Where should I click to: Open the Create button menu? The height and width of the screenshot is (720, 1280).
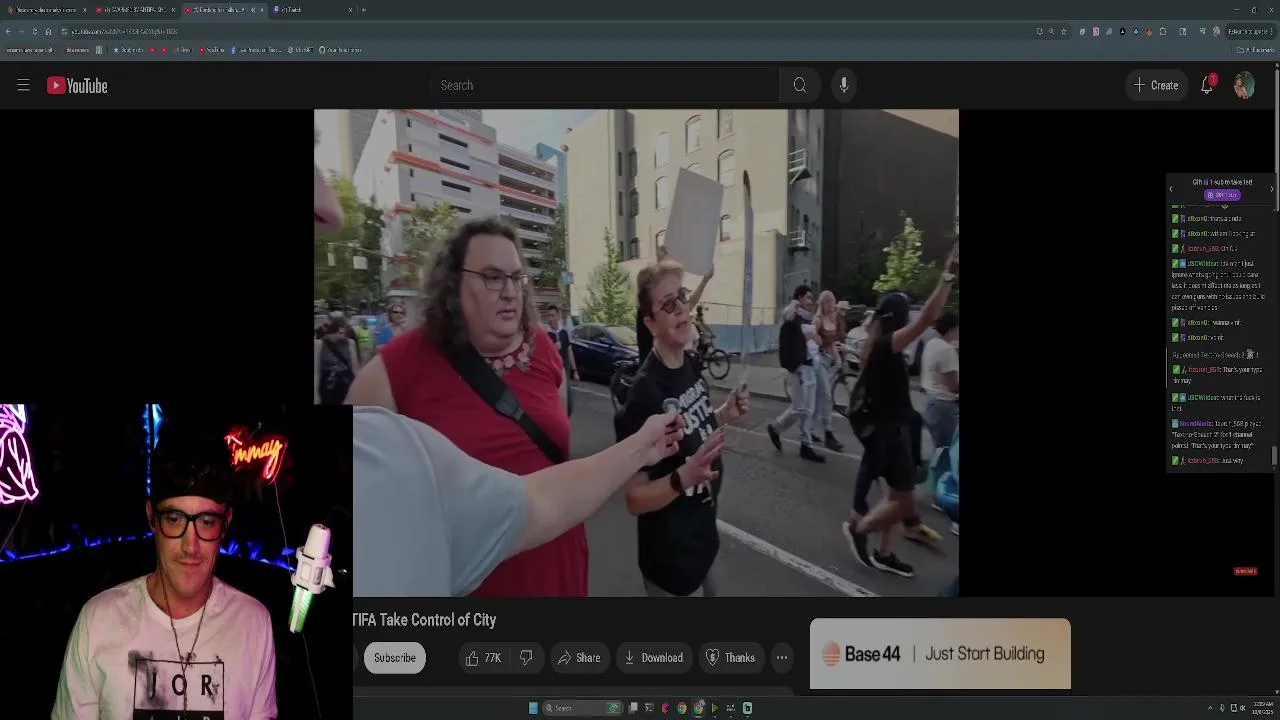point(1156,85)
